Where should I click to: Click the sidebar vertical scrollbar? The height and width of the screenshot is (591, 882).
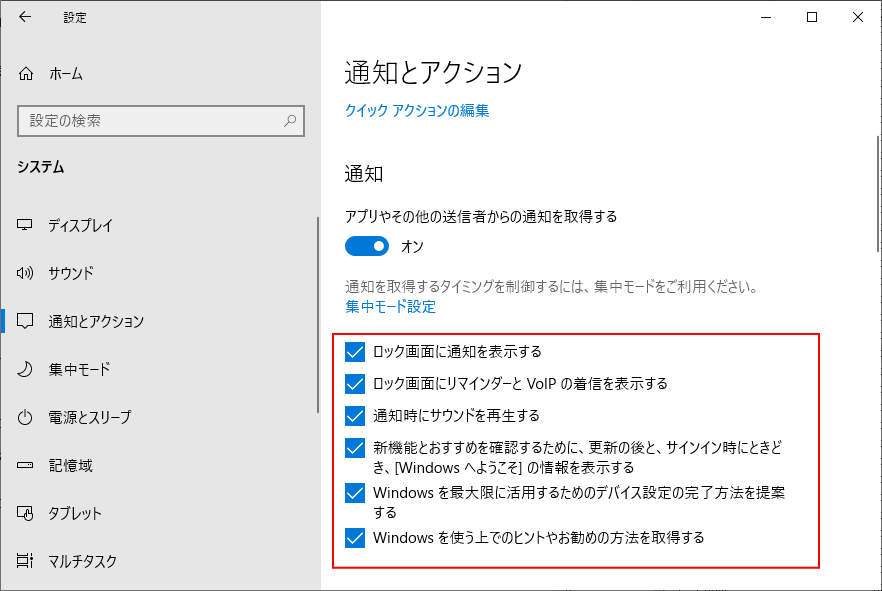318,315
